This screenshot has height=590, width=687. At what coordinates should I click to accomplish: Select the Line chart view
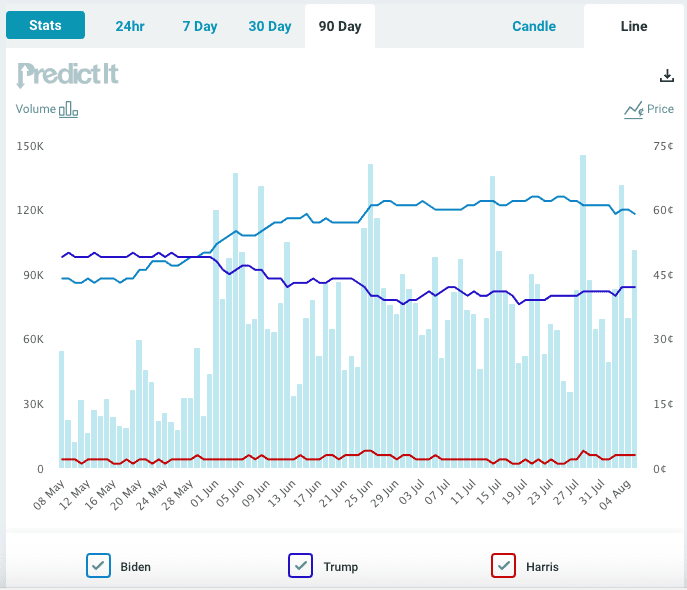(634, 26)
